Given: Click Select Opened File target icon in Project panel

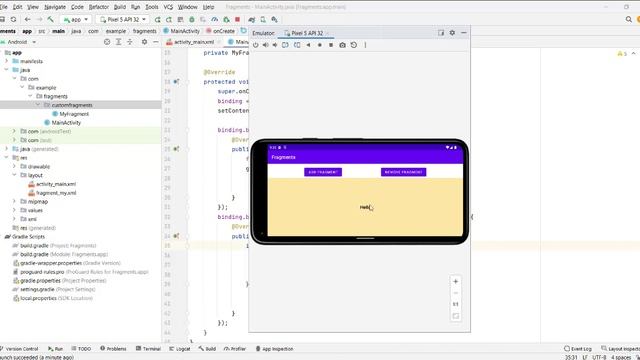Looking at the screenshot, I should tap(107, 42).
